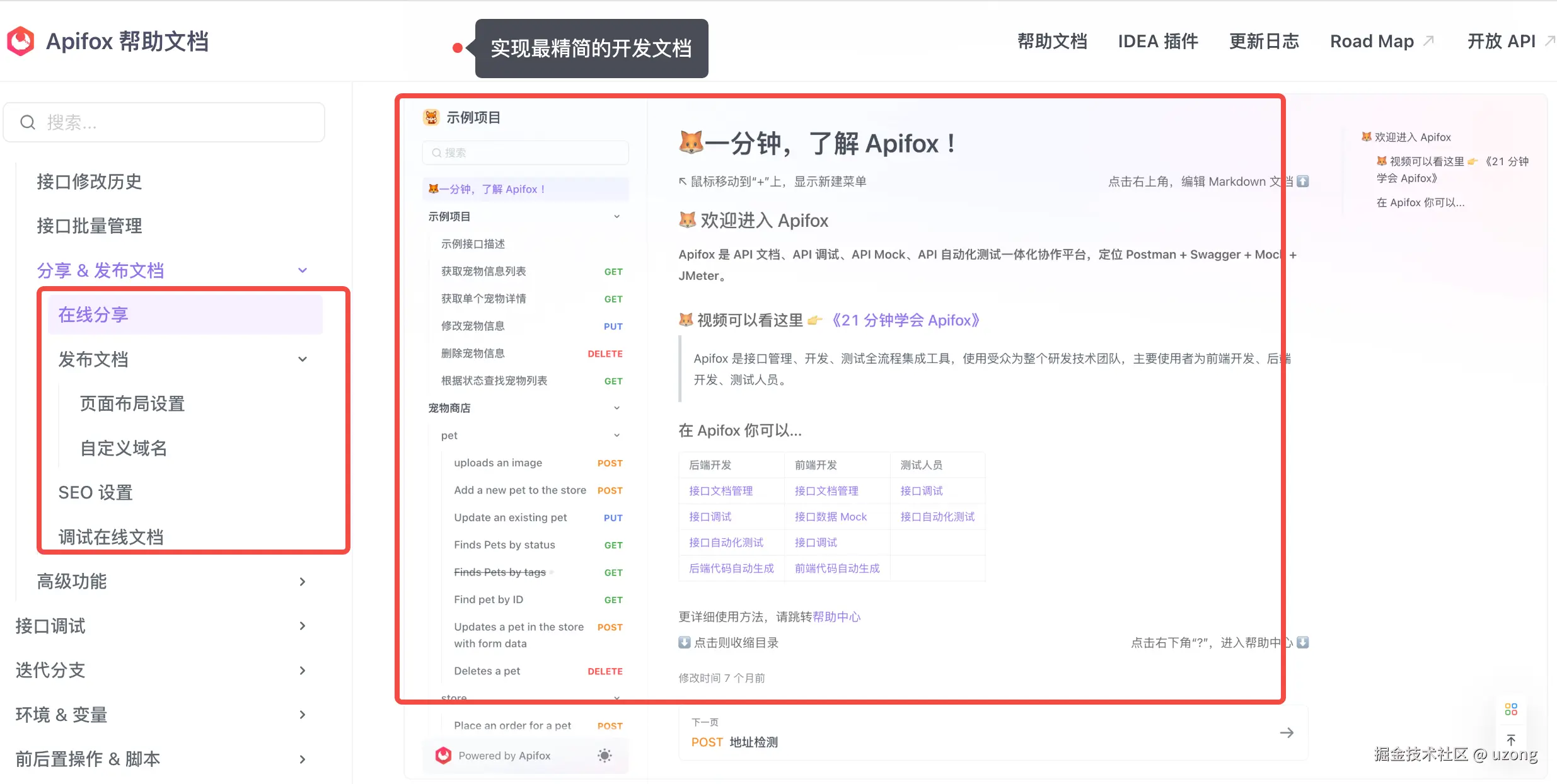1557x784 pixels.
Task: Click the colorful four-squares grid icon
Action: coord(1510,709)
